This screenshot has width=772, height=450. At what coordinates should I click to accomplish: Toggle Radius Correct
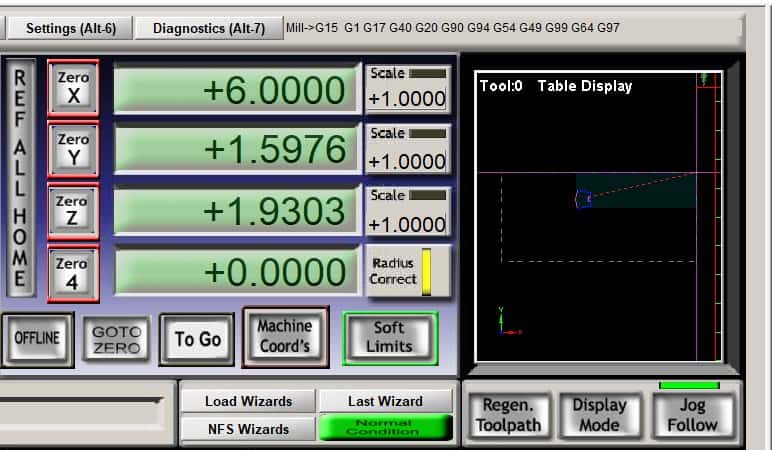click(408, 271)
